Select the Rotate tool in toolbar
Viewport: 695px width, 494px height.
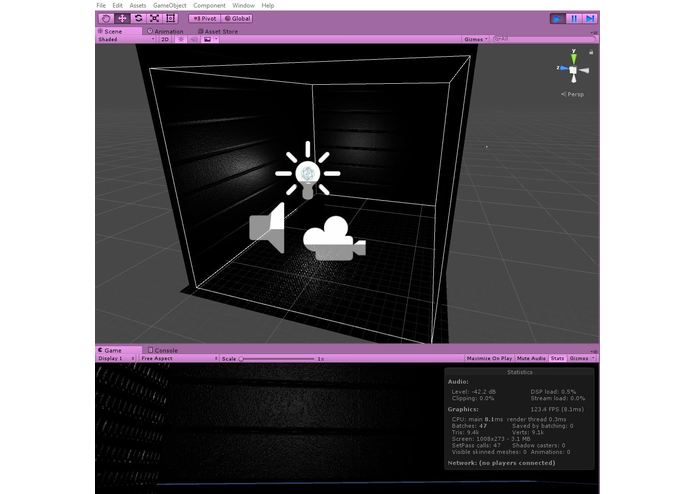pyautogui.click(x=138, y=19)
